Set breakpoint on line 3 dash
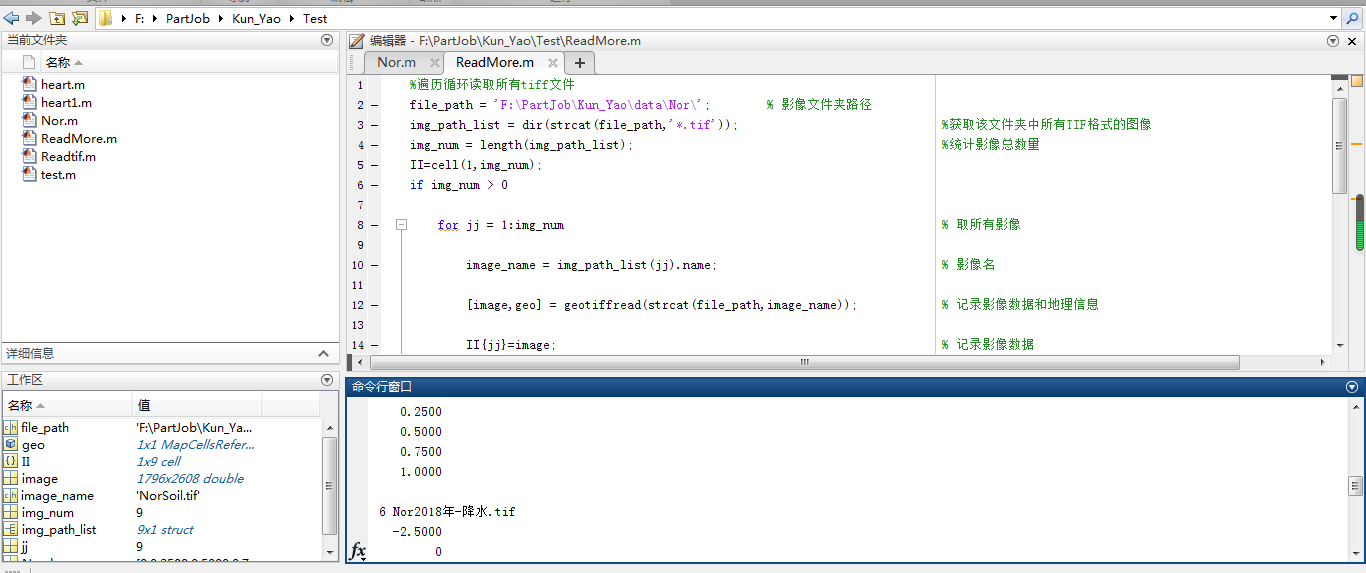Screen dimensions: 1366x573 (374, 125)
